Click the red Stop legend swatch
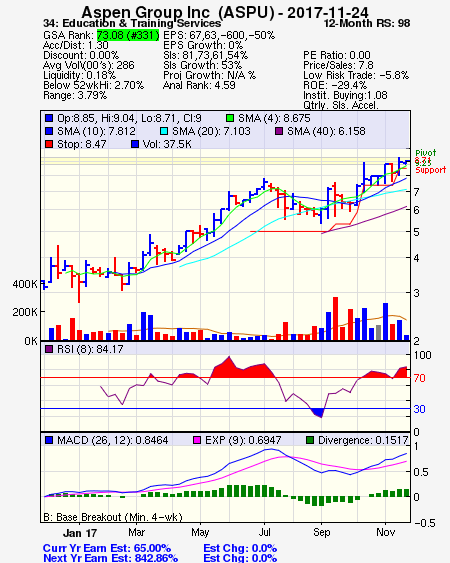Image resolution: width=450 pixels, height=563 pixels. pos(49,144)
